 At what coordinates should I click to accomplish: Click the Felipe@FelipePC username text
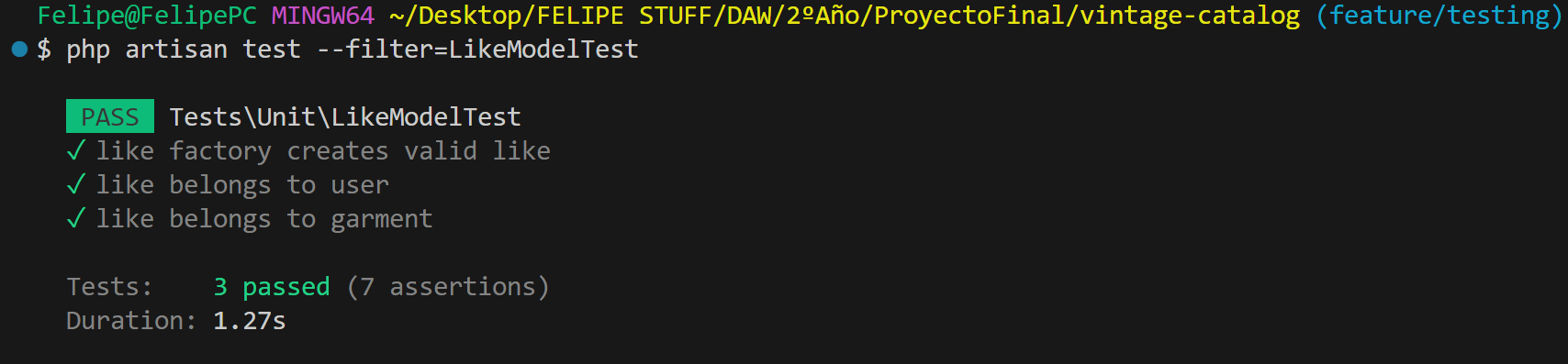(x=147, y=16)
